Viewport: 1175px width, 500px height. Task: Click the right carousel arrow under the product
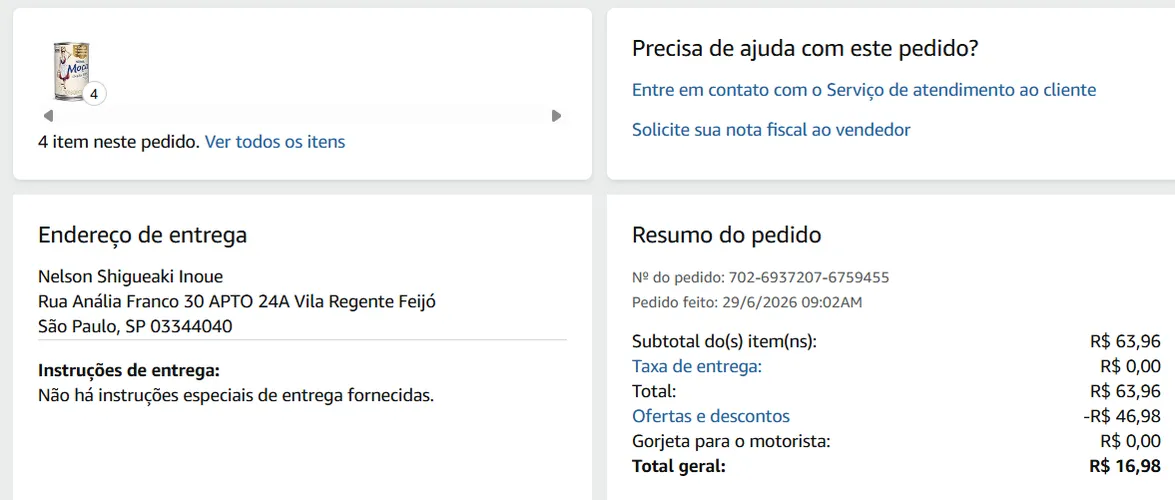pos(556,115)
